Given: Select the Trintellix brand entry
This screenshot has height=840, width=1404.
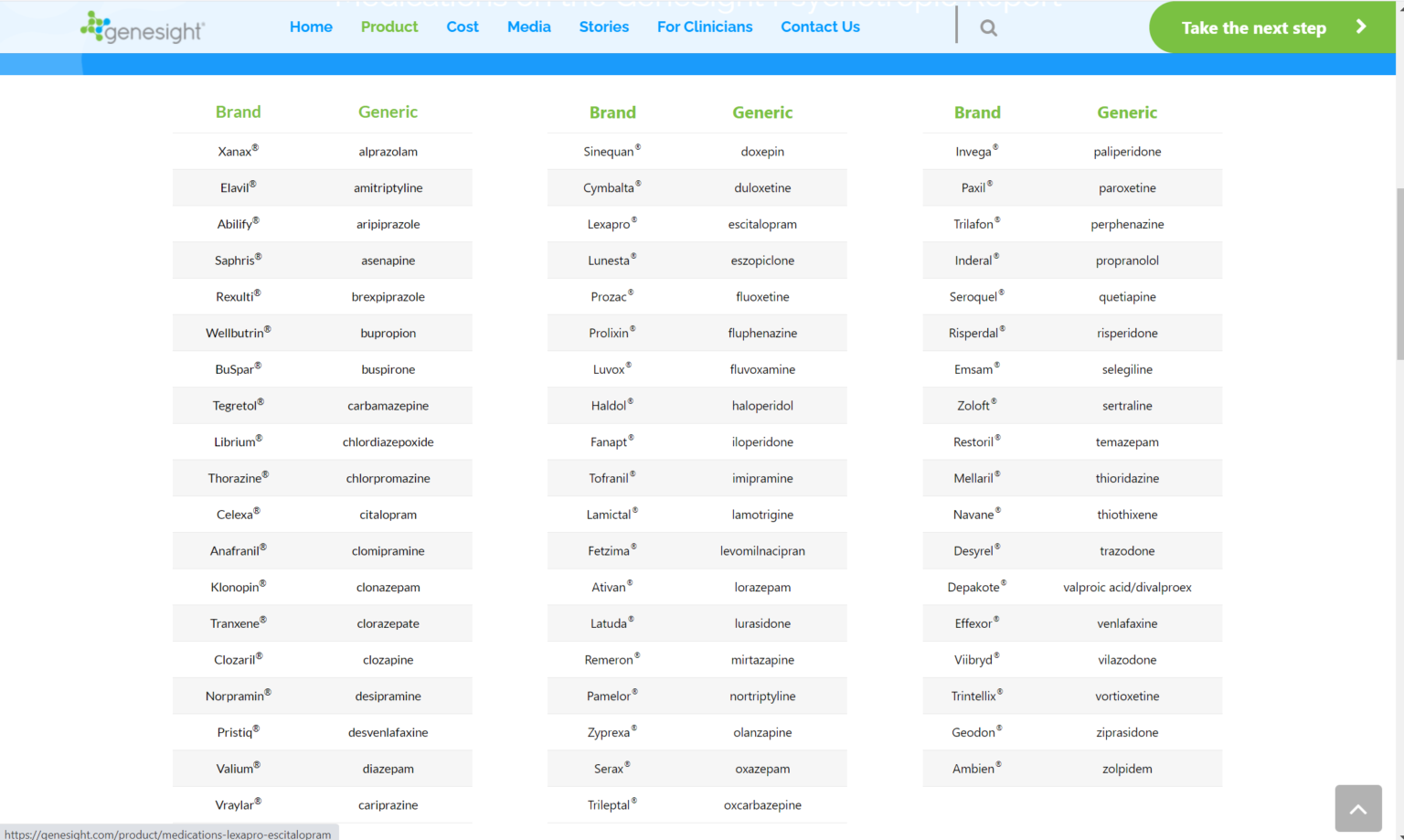Looking at the screenshot, I should (x=977, y=696).
